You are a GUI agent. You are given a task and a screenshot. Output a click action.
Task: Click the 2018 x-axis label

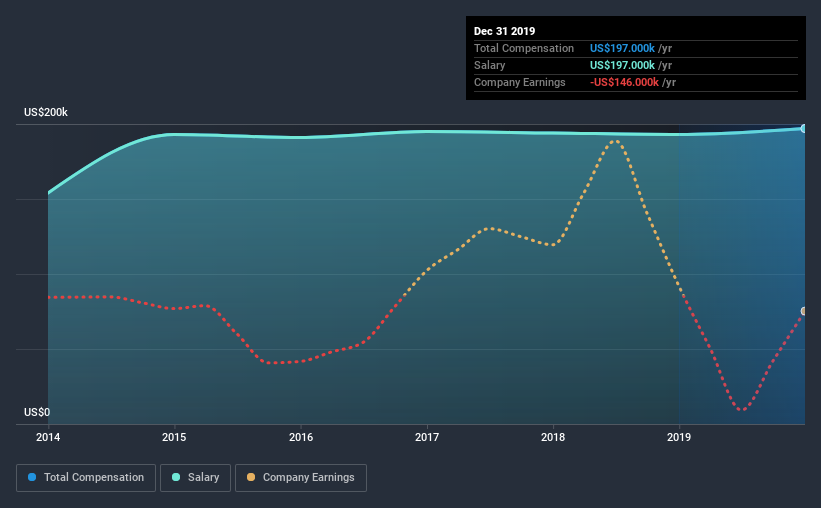pyautogui.click(x=553, y=437)
